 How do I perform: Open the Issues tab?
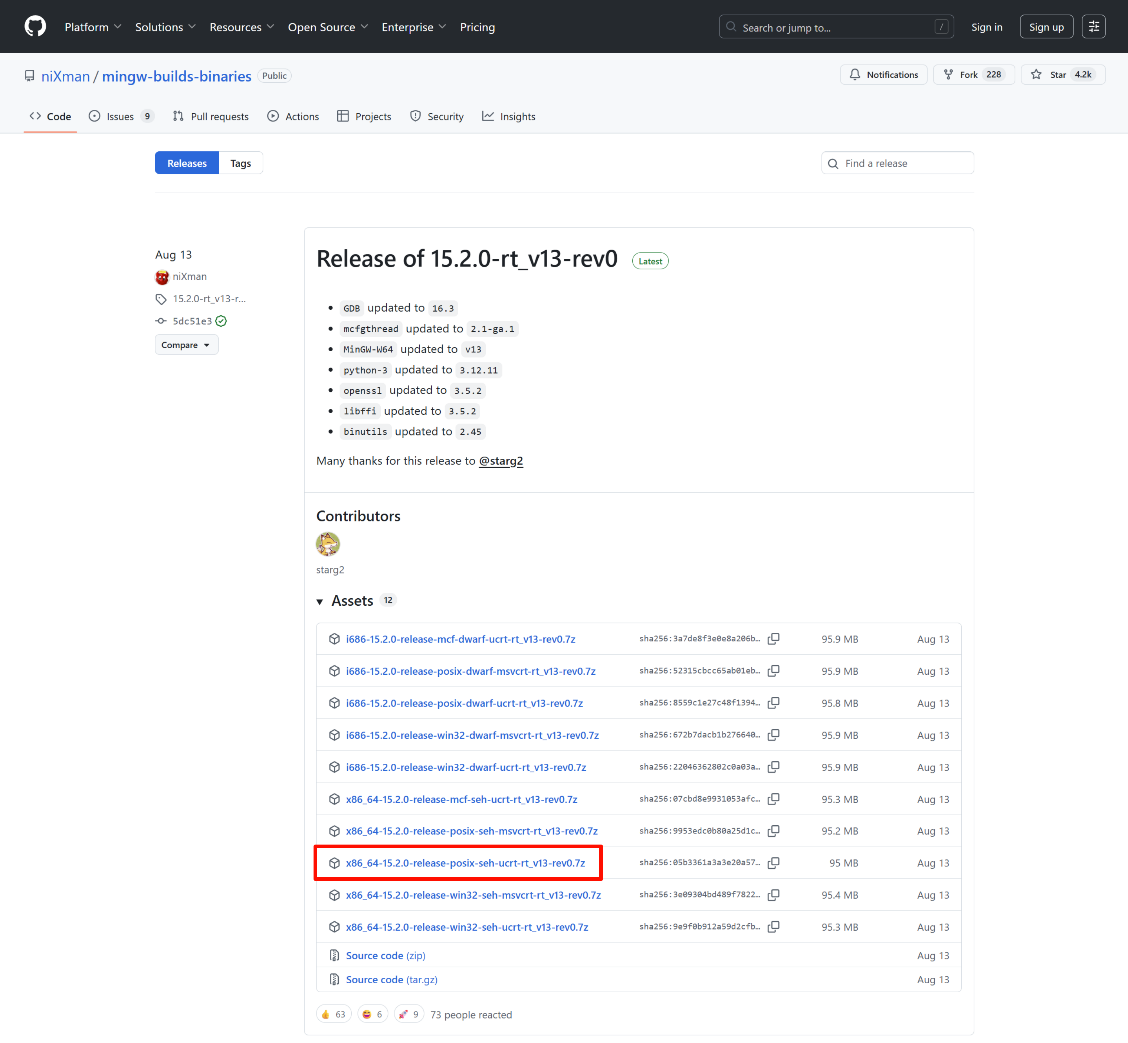point(121,117)
